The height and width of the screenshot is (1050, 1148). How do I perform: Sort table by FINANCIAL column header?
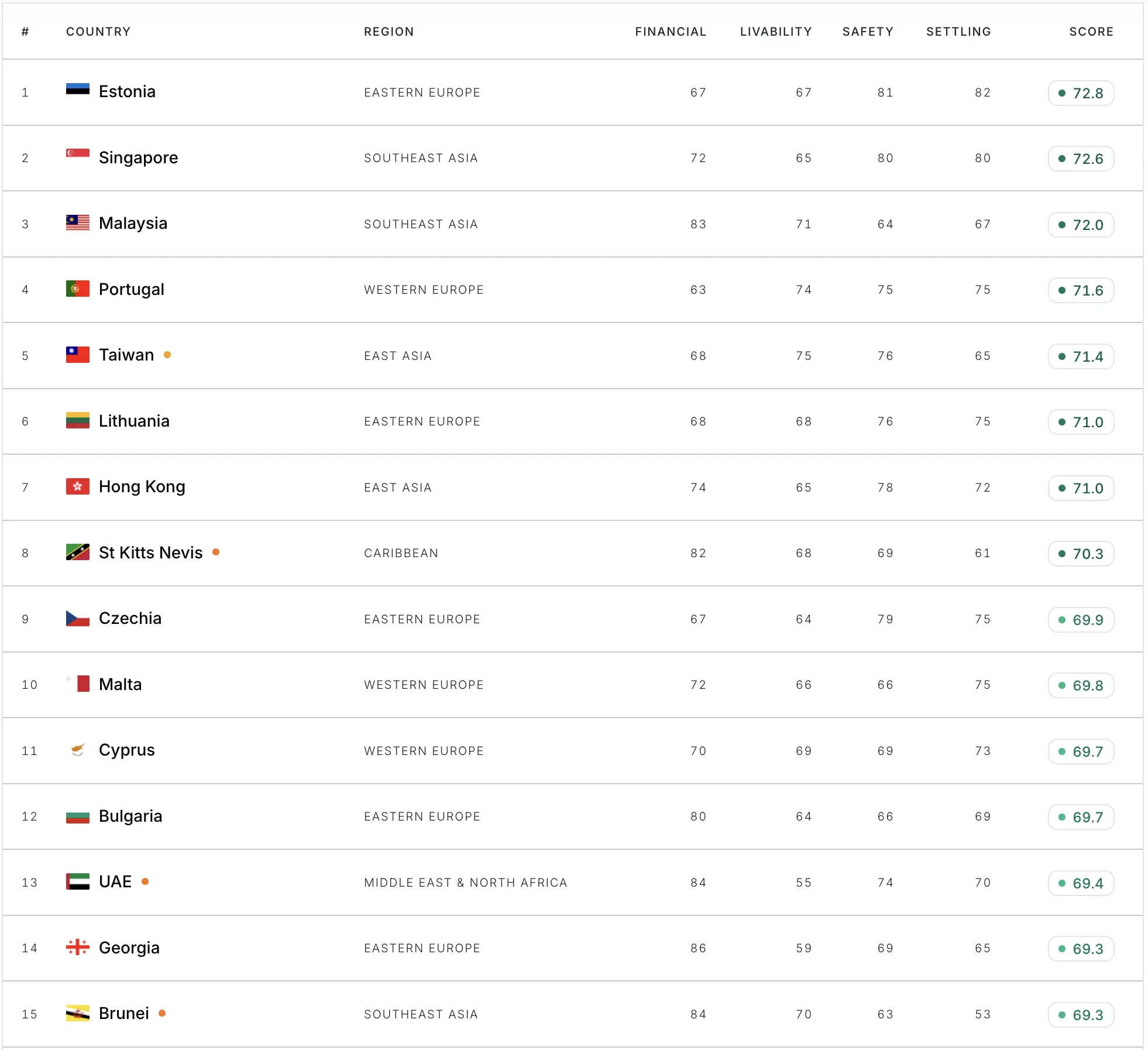coord(671,32)
